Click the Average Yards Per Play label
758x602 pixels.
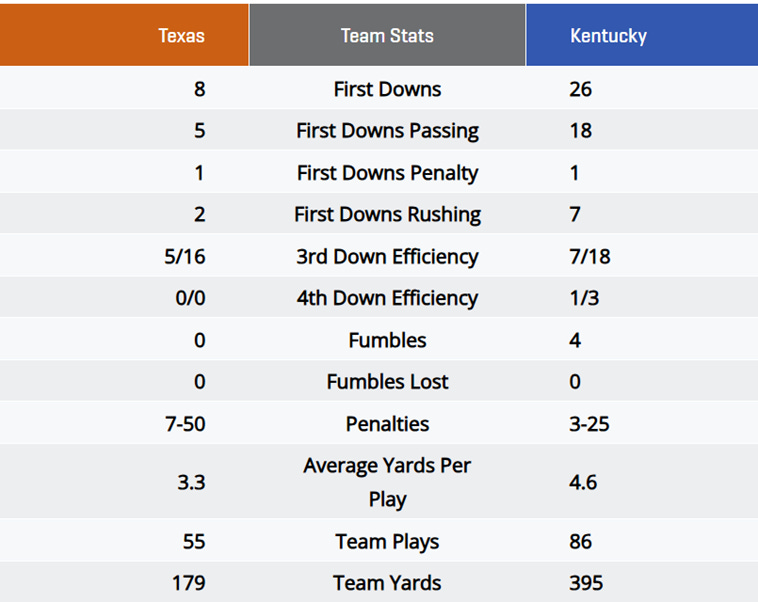pyautogui.click(x=387, y=482)
